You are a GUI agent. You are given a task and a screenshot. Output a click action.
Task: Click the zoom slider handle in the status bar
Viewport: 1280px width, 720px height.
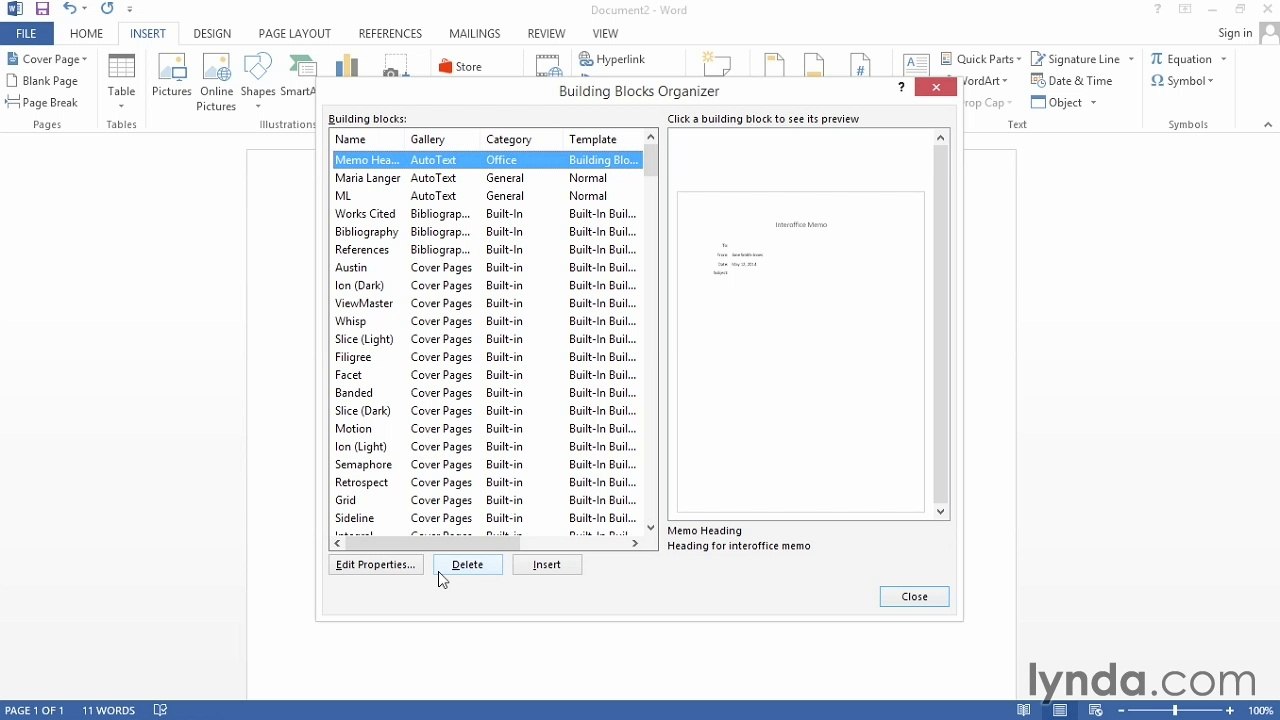point(1175,710)
